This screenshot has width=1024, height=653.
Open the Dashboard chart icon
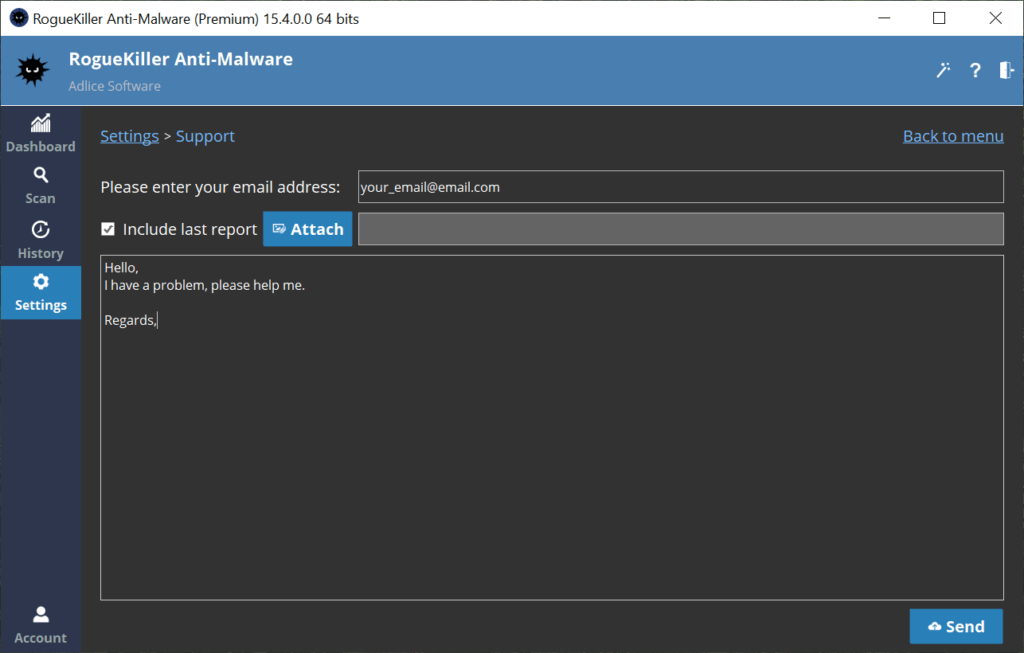point(40,124)
